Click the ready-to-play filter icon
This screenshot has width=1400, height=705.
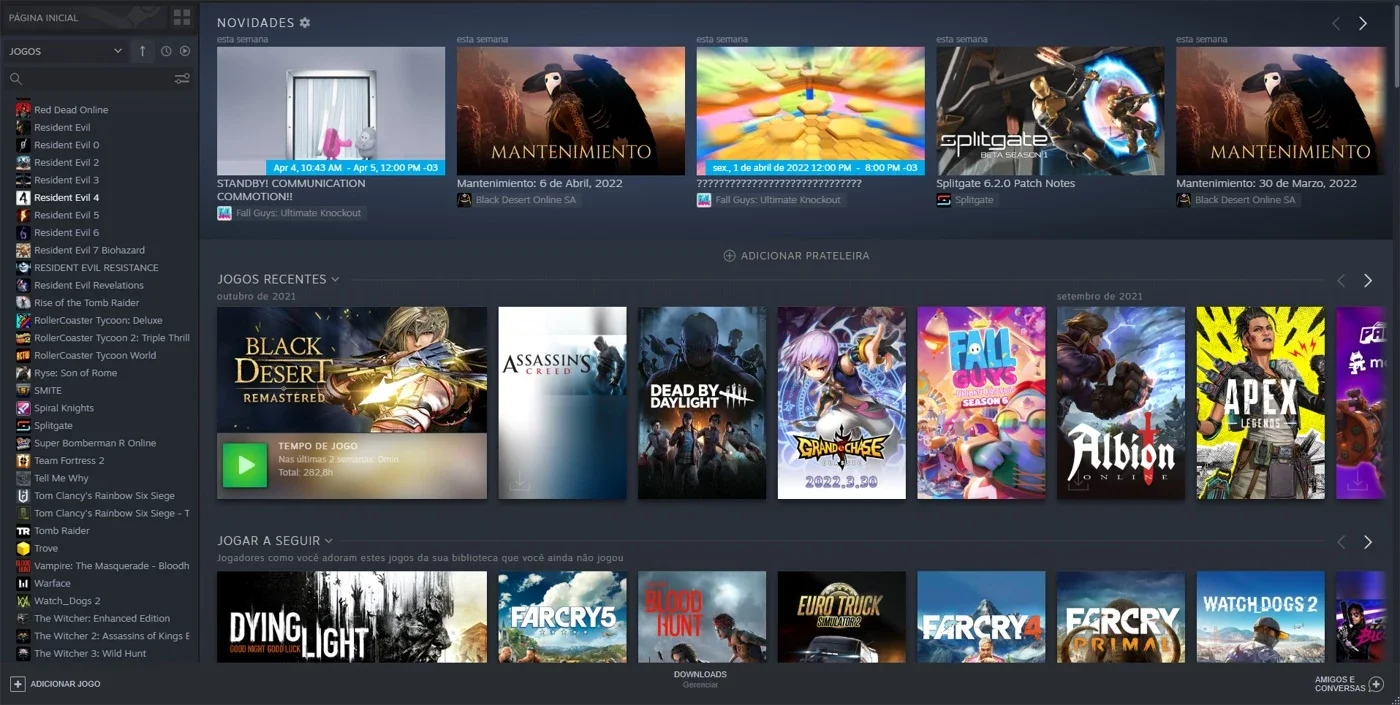tap(185, 51)
